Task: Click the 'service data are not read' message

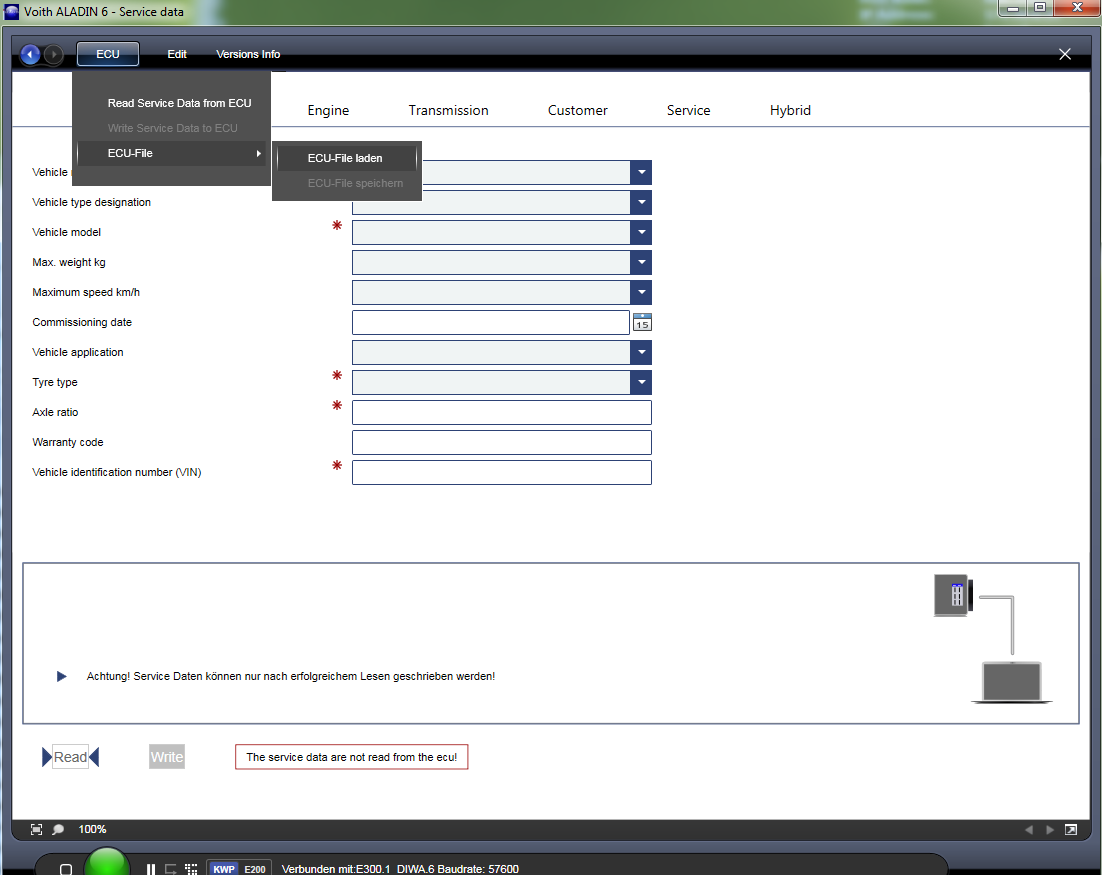Action: click(x=351, y=757)
